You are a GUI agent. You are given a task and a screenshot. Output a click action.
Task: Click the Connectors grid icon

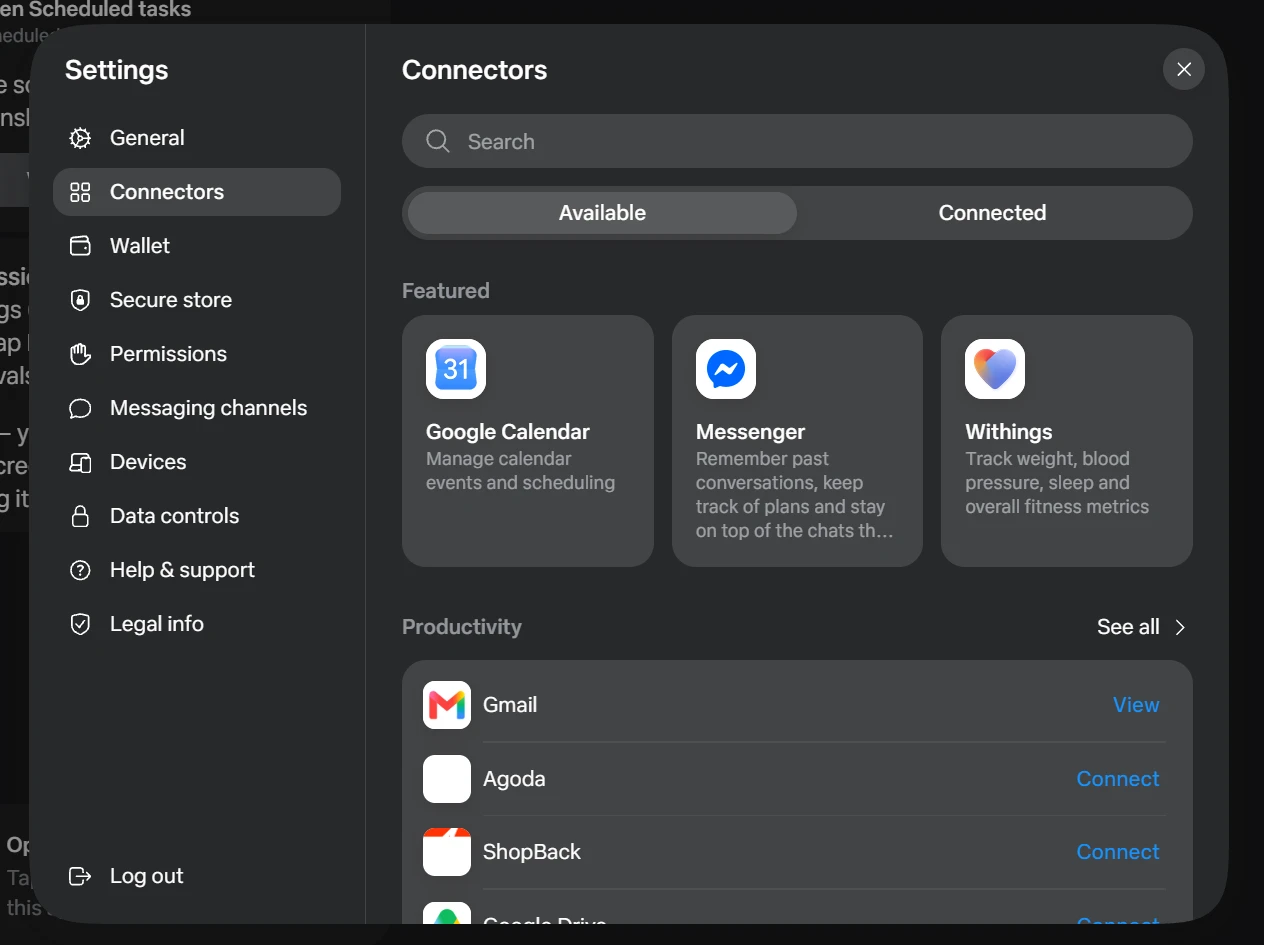[x=80, y=192]
